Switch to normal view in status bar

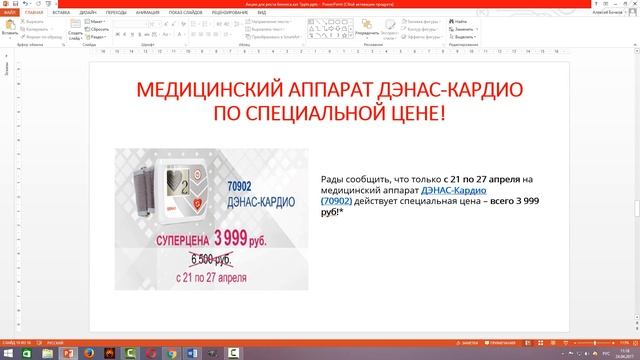528,343
